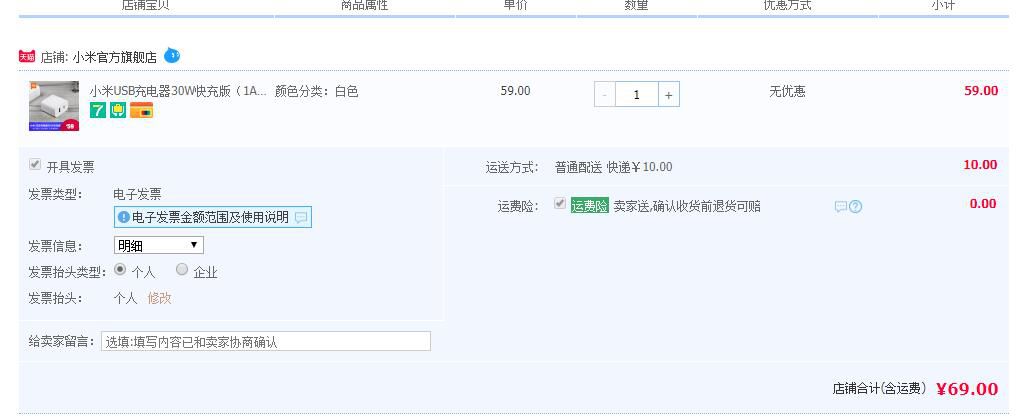This screenshot has width=1022, height=418.
Task: Toggle the 开具发票 checkbox
Action: pyautogui.click(x=35, y=165)
